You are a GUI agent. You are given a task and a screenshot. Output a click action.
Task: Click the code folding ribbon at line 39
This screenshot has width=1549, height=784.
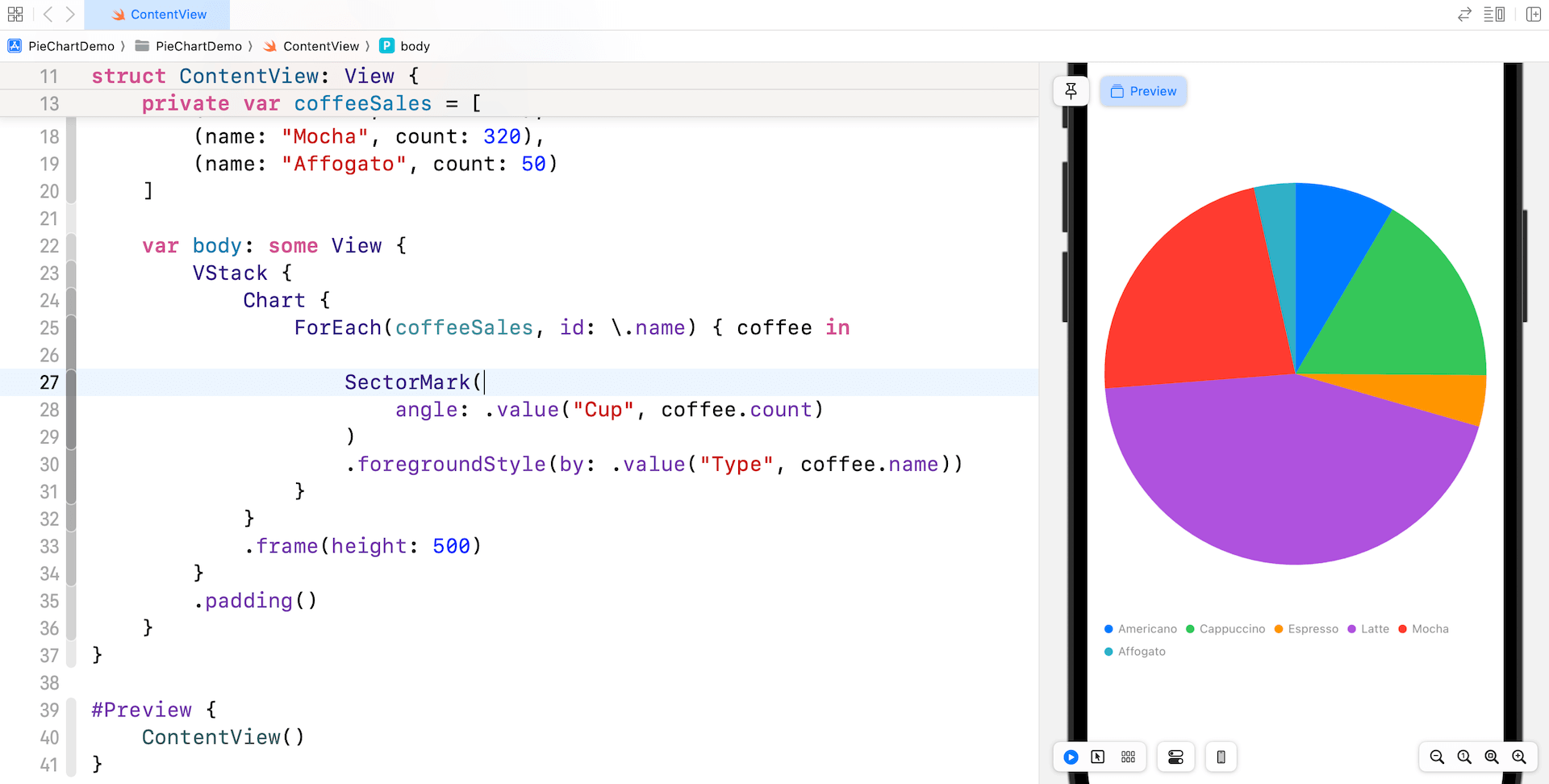(71, 710)
